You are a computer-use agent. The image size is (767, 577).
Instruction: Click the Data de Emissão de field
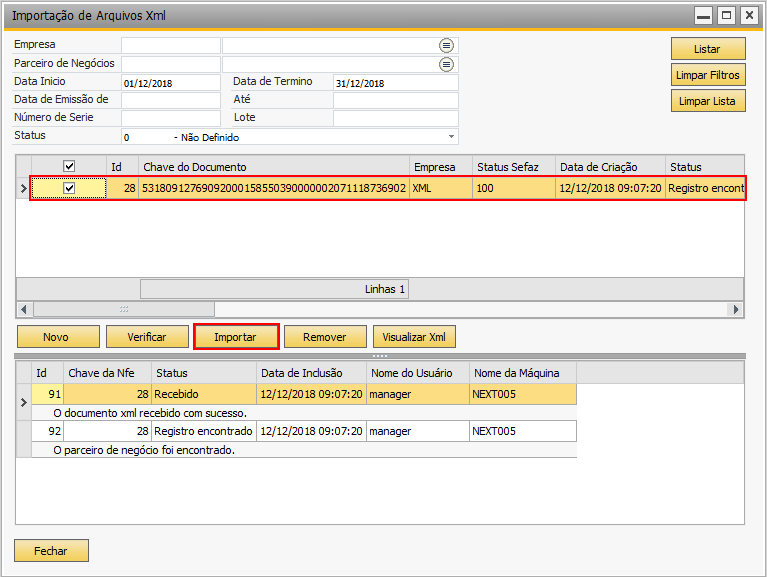coord(171,100)
